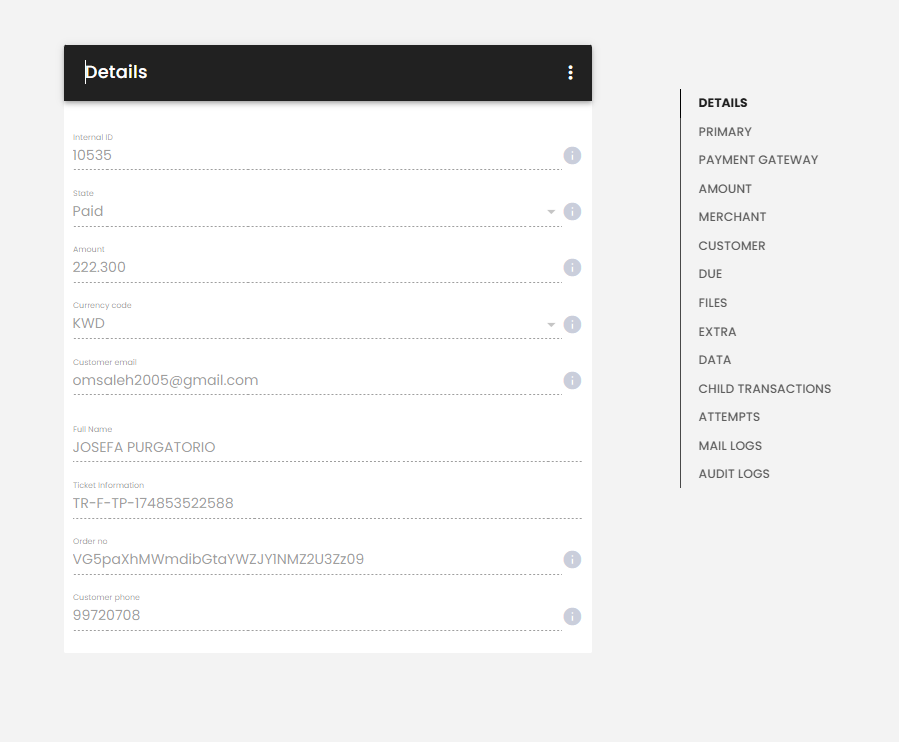Click the info icon for Customer phone
Image resolution: width=899 pixels, height=742 pixels.
[x=572, y=616]
